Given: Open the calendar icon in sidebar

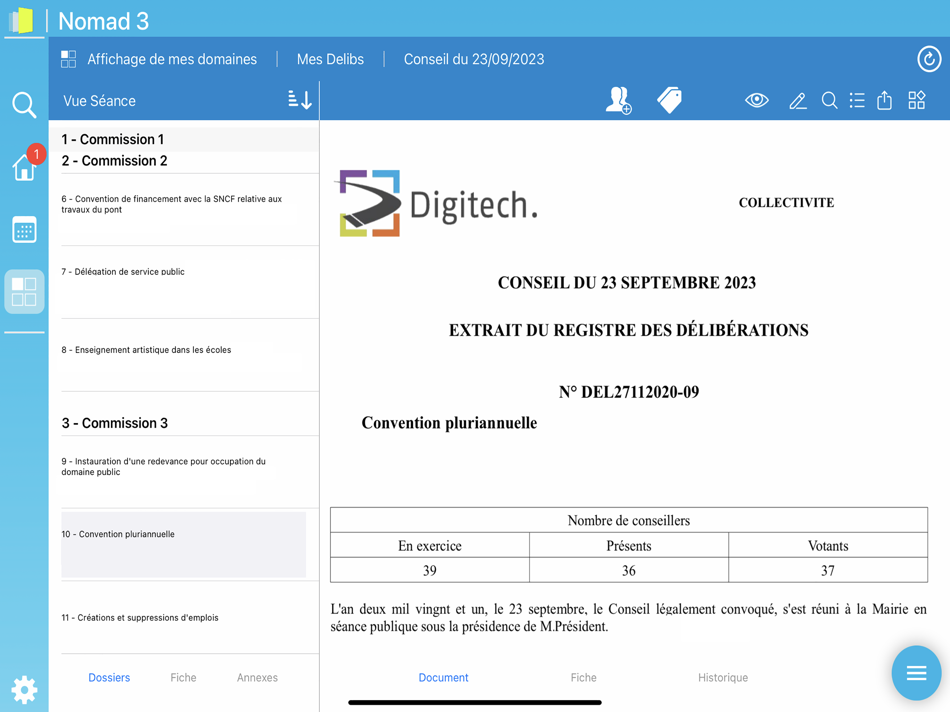Looking at the screenshot, I should 24,230.
